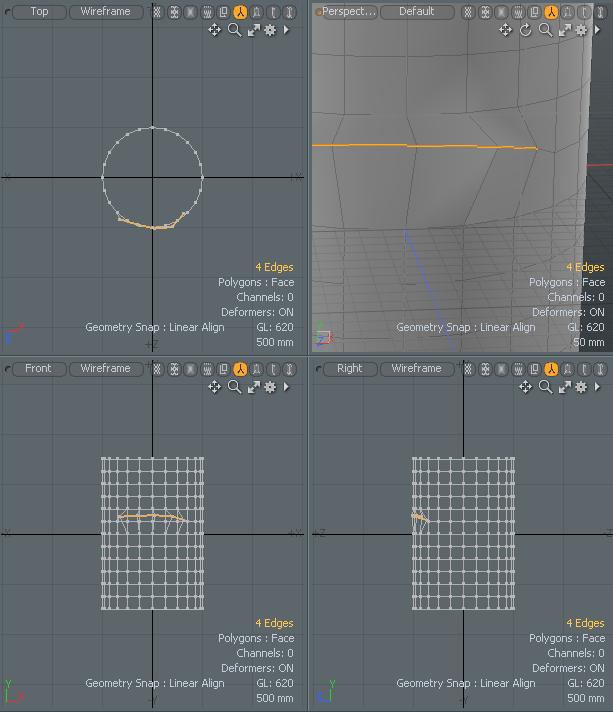This screenshot has height=712, width=613.
Task: Open Wireframe shading menu in Right viewport
Action: [416, 369]
